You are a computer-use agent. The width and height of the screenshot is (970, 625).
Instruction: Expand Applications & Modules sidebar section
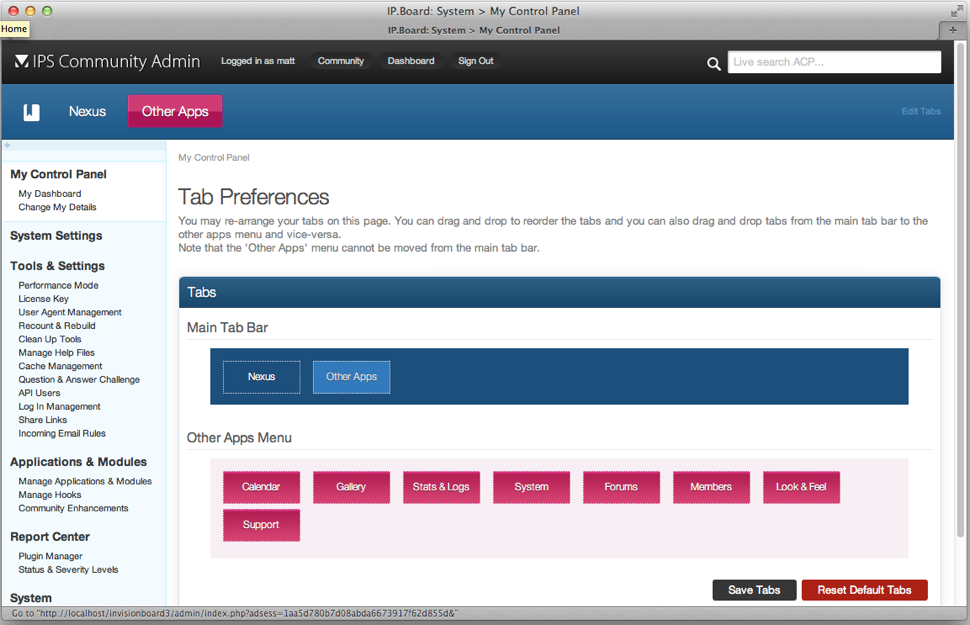pyautogui.click(x=79, y=462)
